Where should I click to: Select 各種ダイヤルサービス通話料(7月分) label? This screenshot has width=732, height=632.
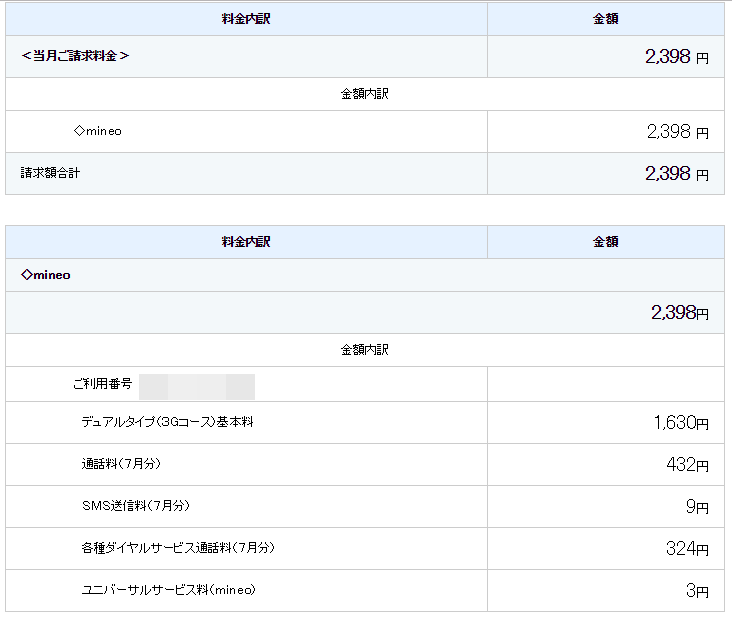(x=178, y=548)
